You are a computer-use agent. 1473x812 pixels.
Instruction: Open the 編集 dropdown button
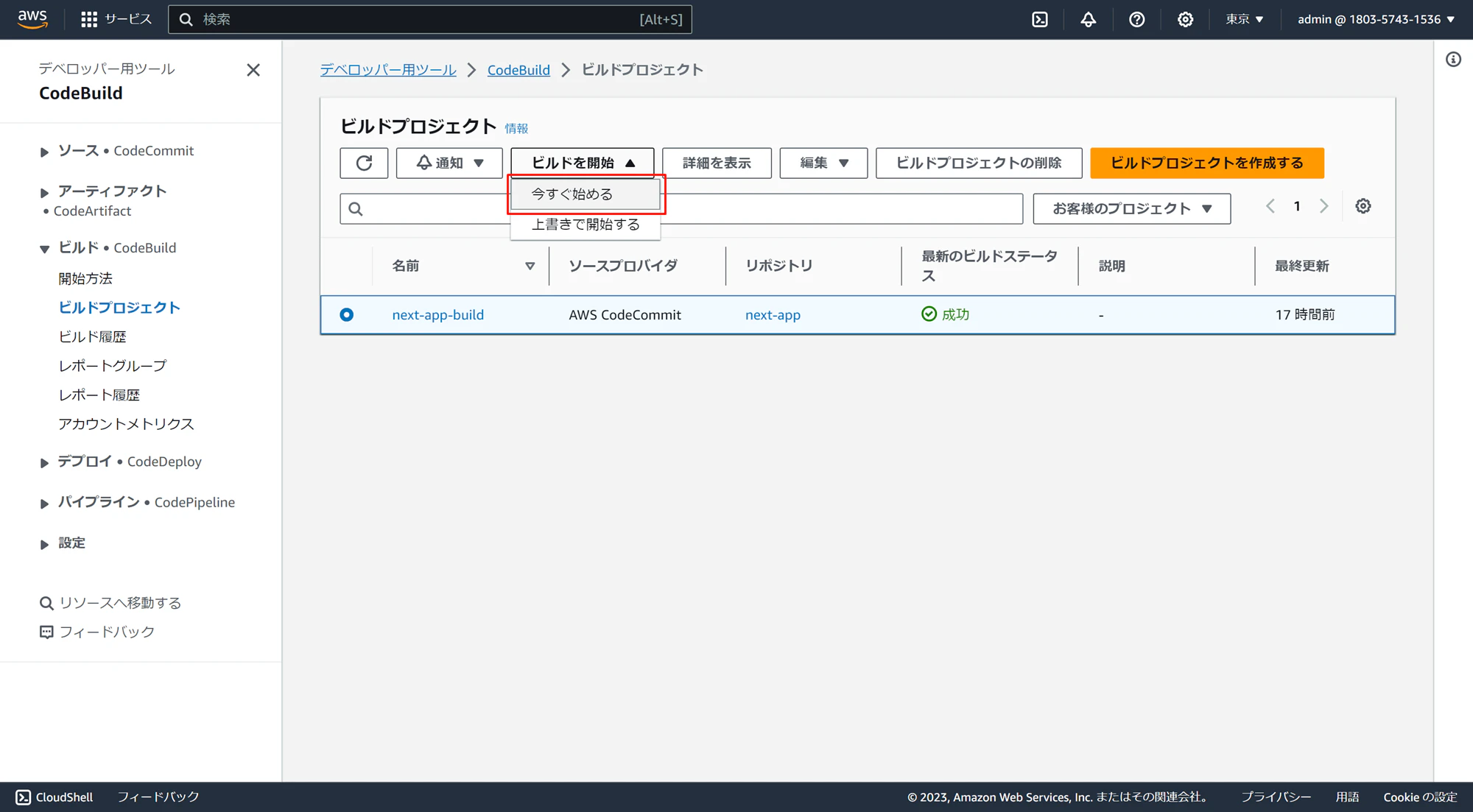coord(823,163)
